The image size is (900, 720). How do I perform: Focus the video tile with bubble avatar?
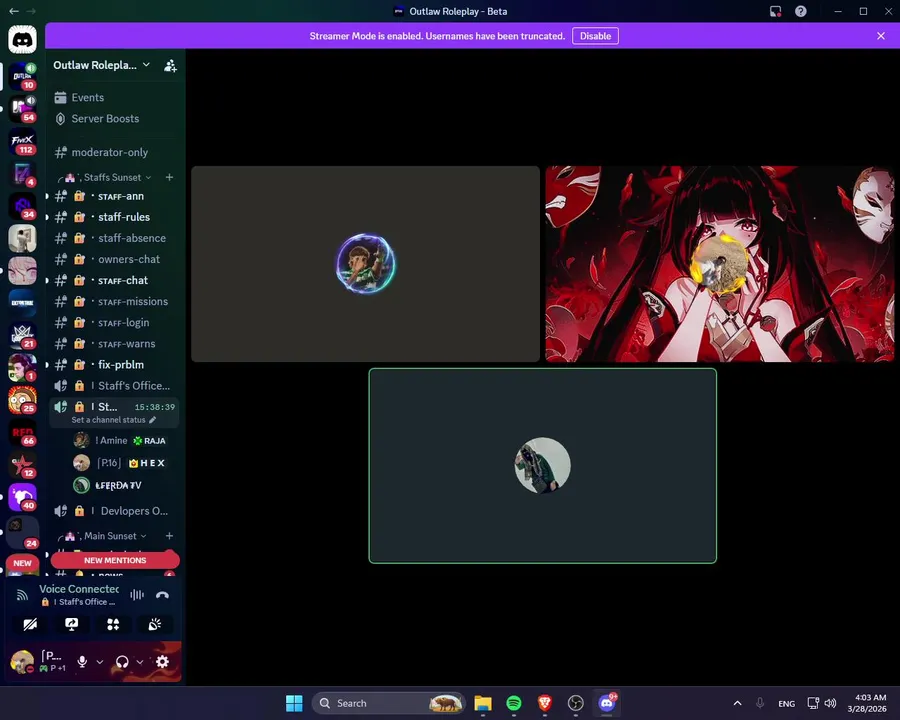click(365, 264)
